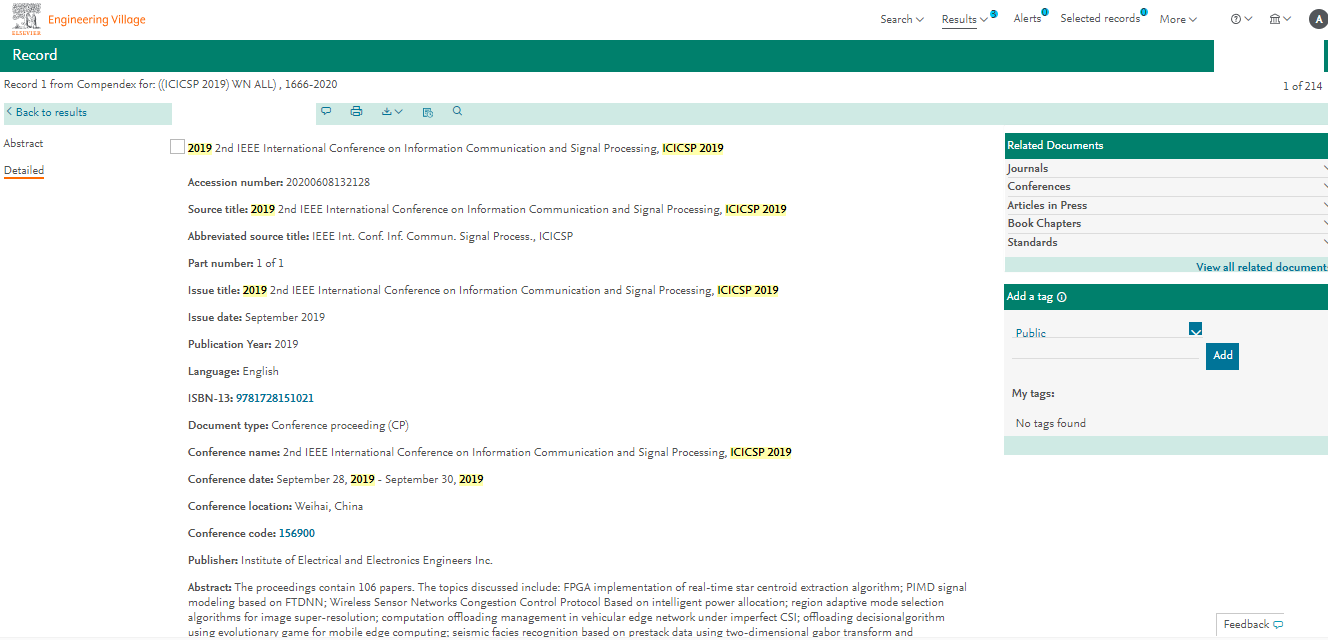Switch to the Abstract view tab

click(x=23, y=143)
